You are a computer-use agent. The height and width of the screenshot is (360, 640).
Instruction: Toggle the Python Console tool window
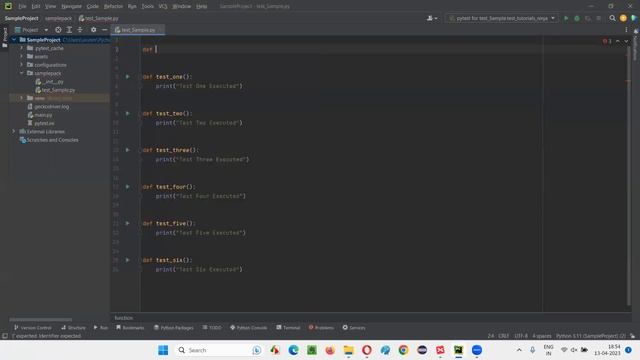pyautogui.click(x=248, y=328)
